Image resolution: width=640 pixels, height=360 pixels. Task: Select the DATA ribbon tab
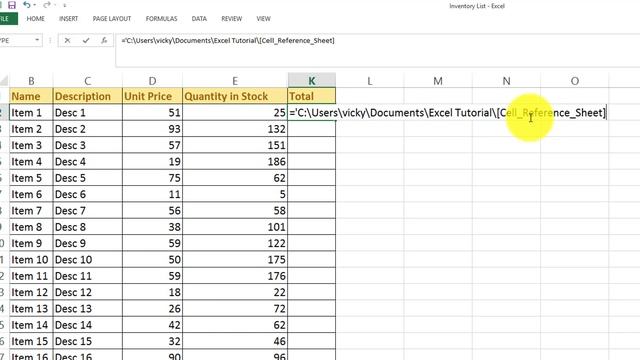click(x=199, y=19)
